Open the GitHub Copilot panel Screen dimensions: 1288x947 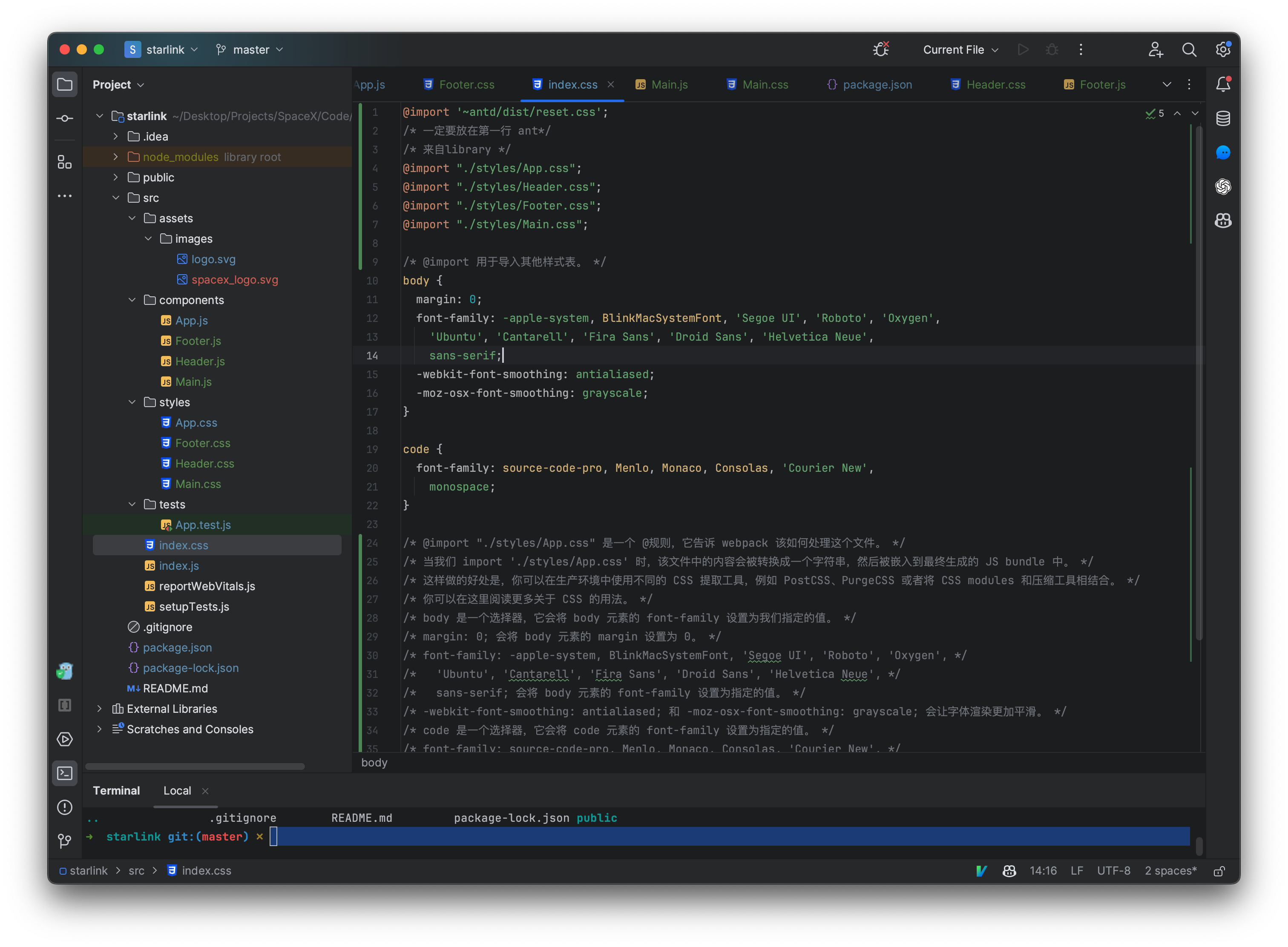(1223, 221)
